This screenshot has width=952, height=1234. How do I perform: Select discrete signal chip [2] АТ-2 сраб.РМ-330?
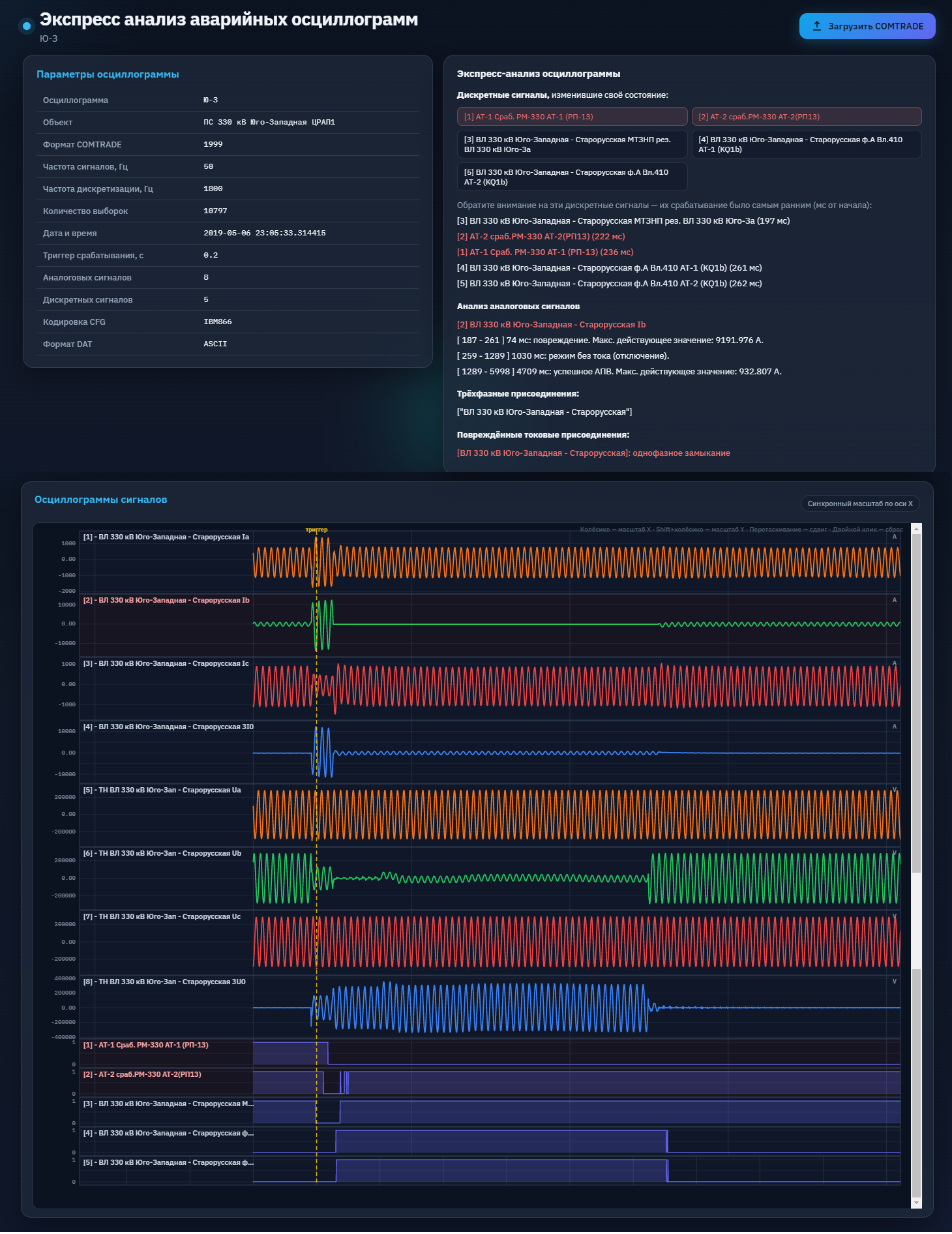pyautogui.click(x=807, y=117)
